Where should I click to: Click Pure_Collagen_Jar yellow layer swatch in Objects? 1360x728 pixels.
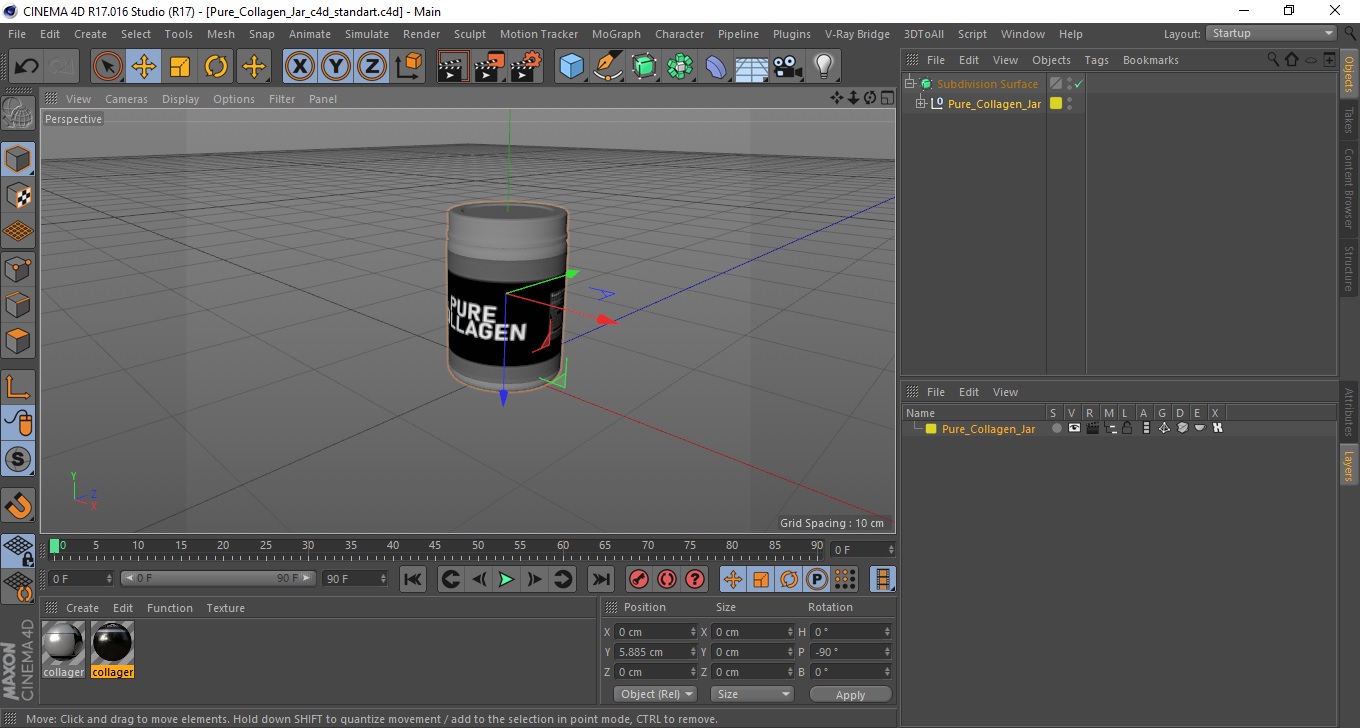point(1055,104)
